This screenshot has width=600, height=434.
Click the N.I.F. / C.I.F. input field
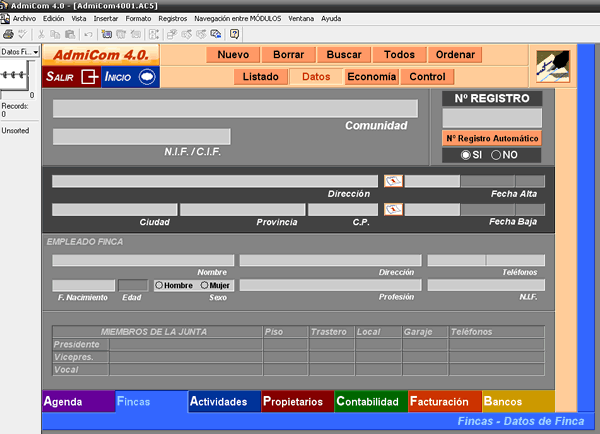[142, 137]
